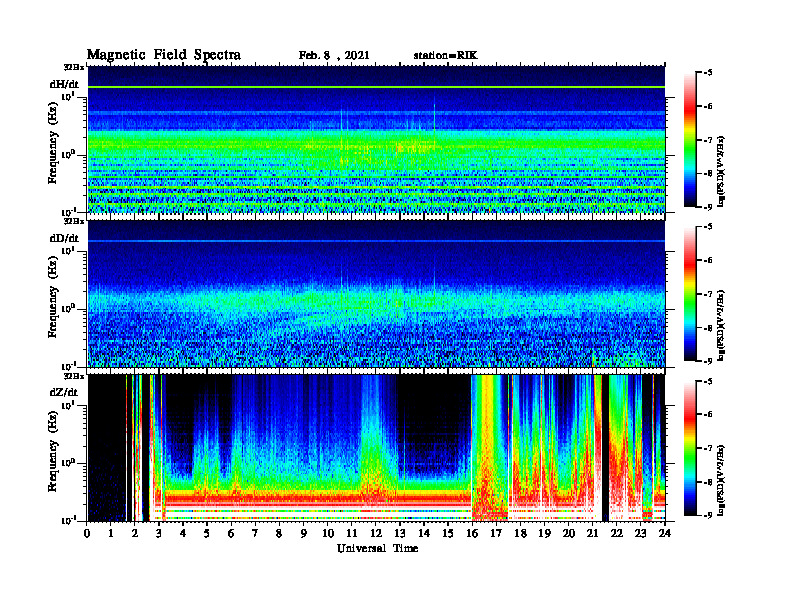Viewport: 792px width, 612px height.
Task: Click the "Magnetic Field Spectra" title
Action: [164, 55]
